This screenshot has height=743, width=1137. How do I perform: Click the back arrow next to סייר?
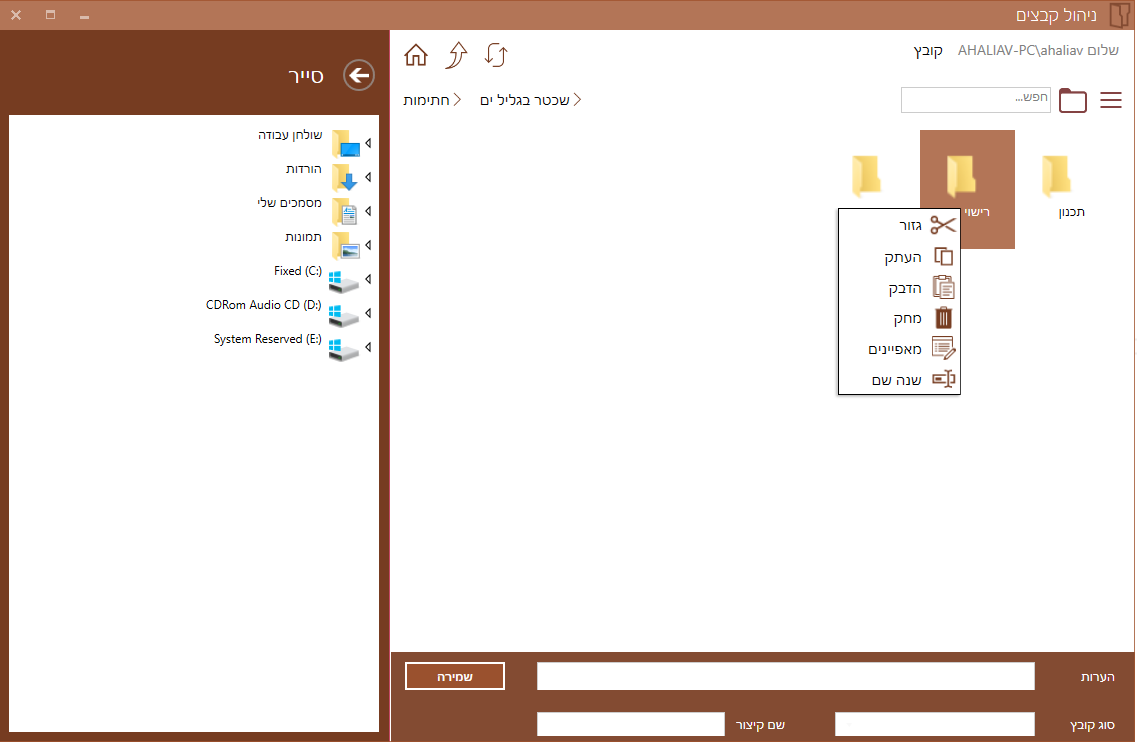point(359,75)
